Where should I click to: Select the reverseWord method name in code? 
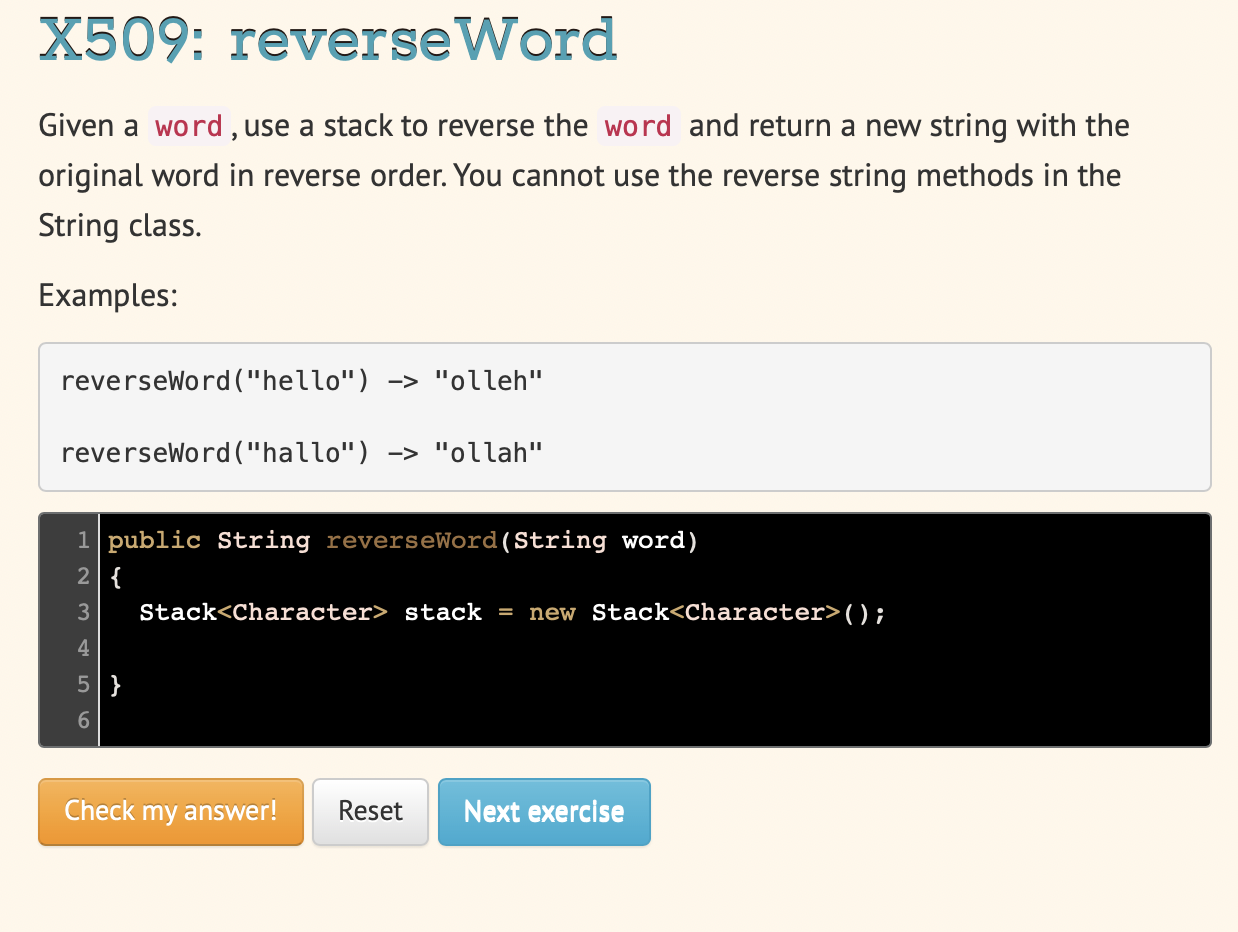(411, 540)
